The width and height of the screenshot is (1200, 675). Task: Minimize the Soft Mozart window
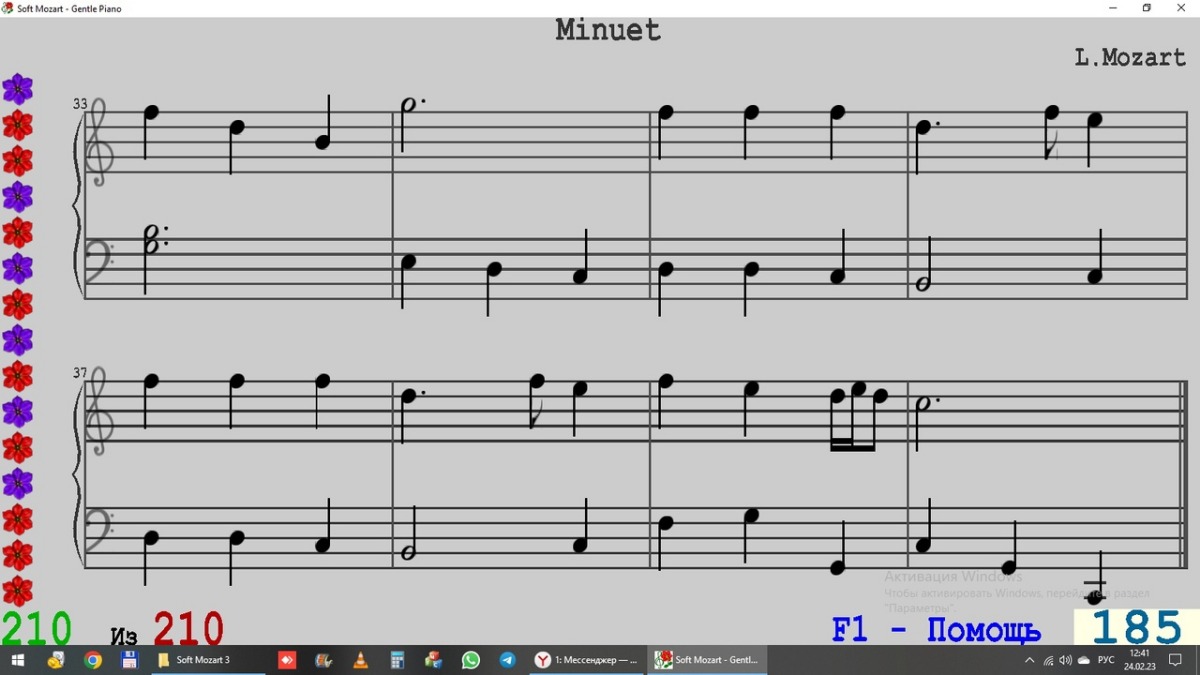(1113, 8)
